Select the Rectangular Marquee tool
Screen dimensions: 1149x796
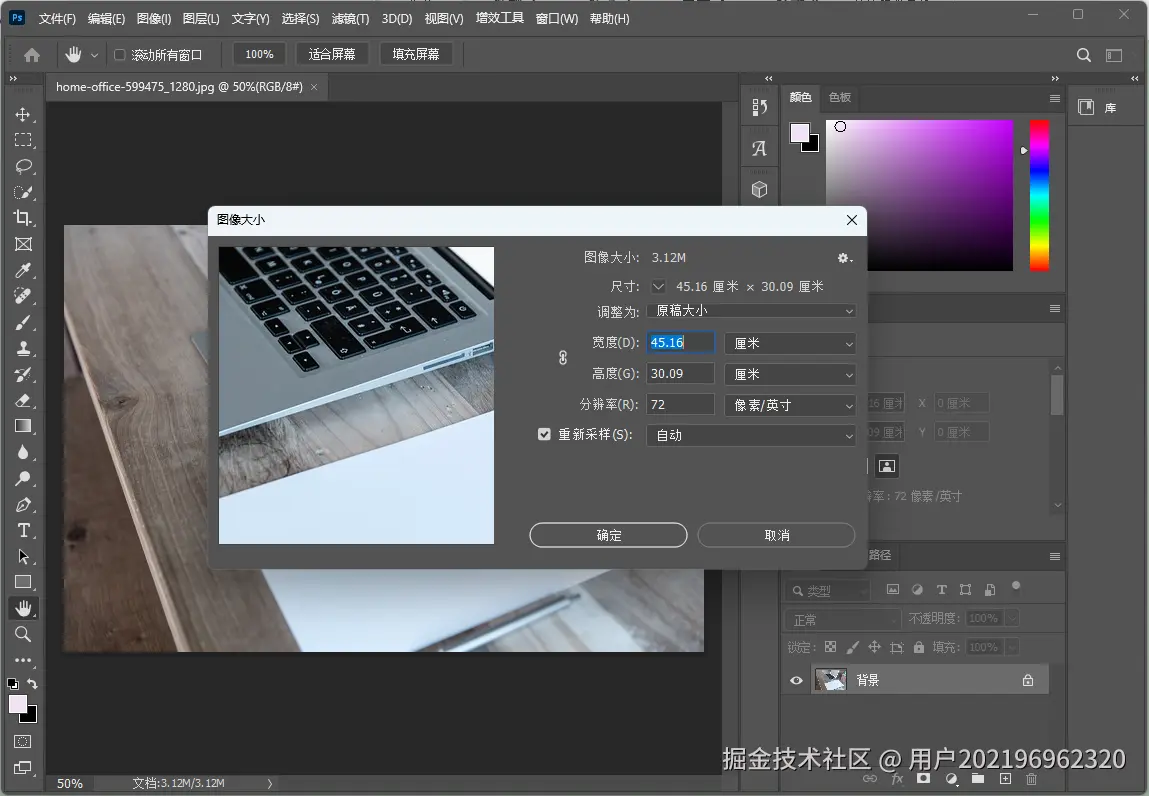[23, 140]
